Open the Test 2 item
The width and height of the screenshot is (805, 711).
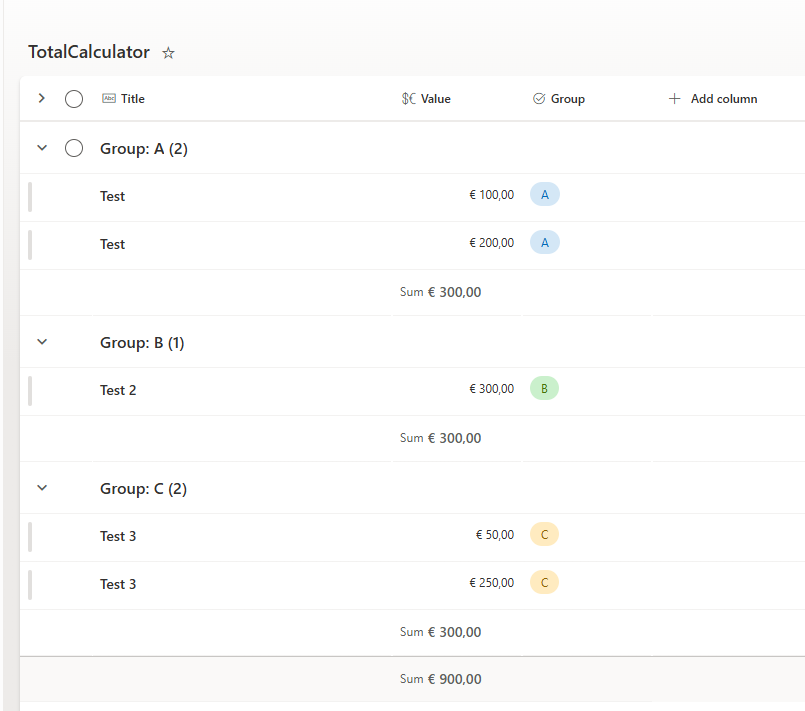(118, 390)
